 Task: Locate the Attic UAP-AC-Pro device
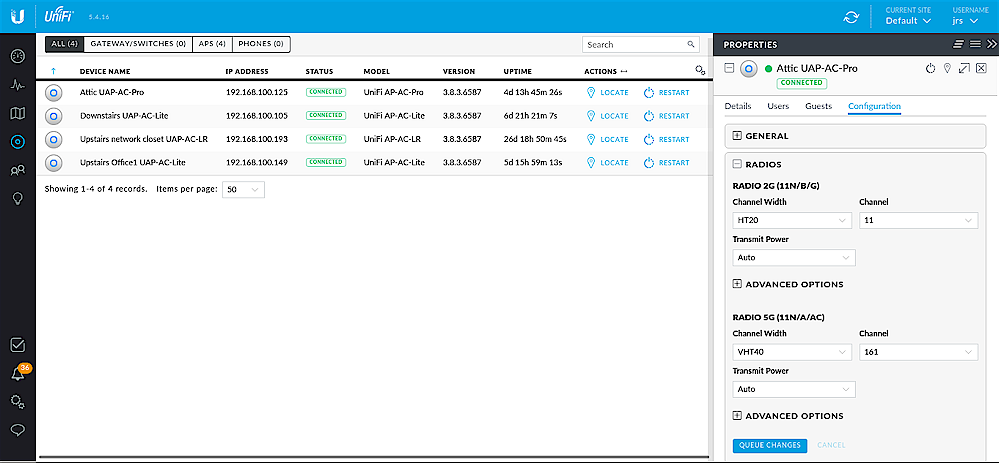click(607, 92)
